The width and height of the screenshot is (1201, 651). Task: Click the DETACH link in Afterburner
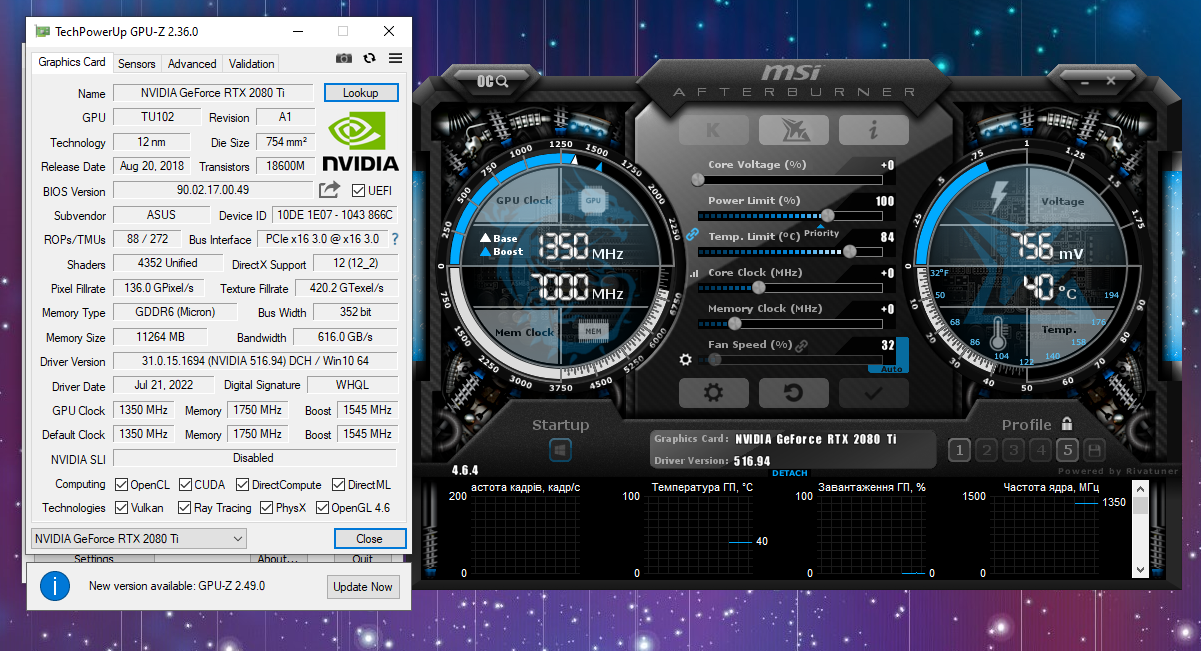[790, 473]
